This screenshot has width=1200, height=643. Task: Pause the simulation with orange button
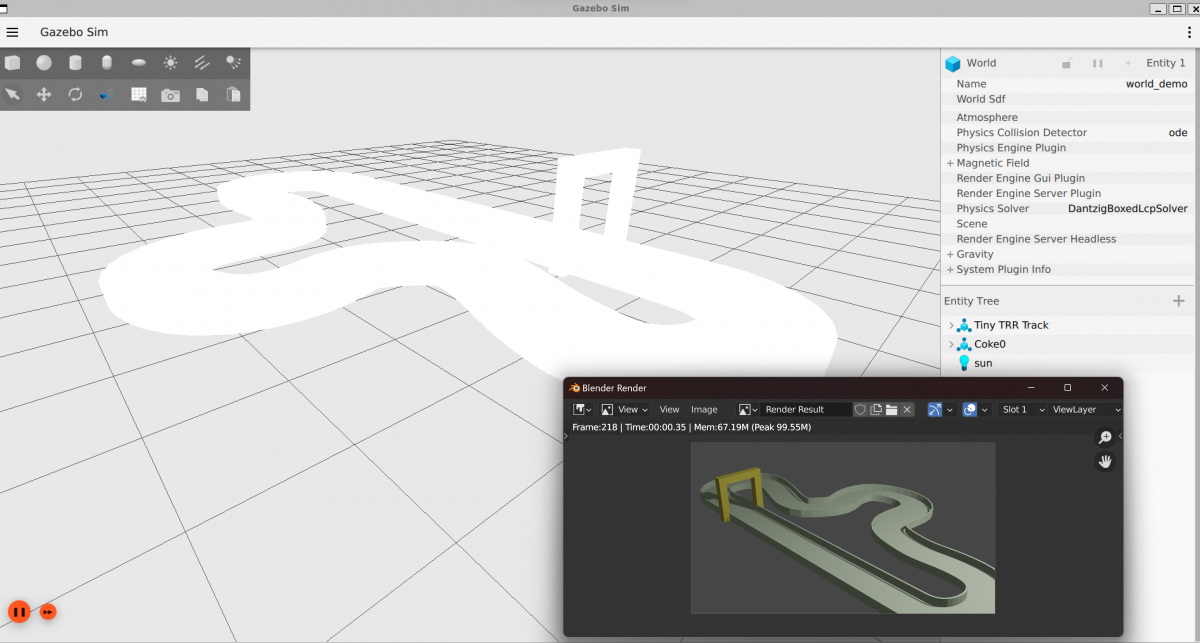pos(19,611)
